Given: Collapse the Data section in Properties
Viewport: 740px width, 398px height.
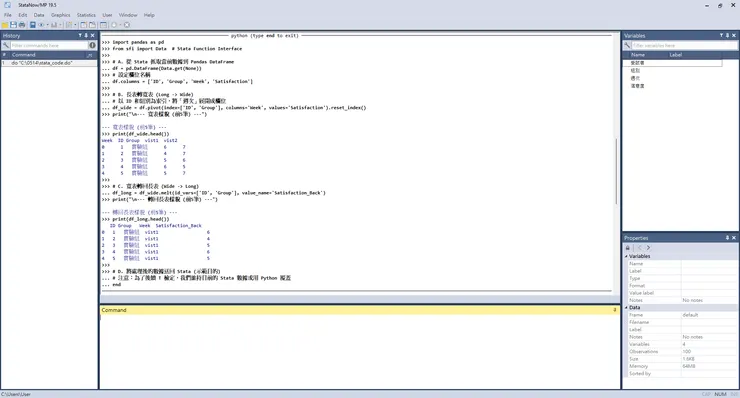Looking at the screenshot, I should tap(626, 307).
